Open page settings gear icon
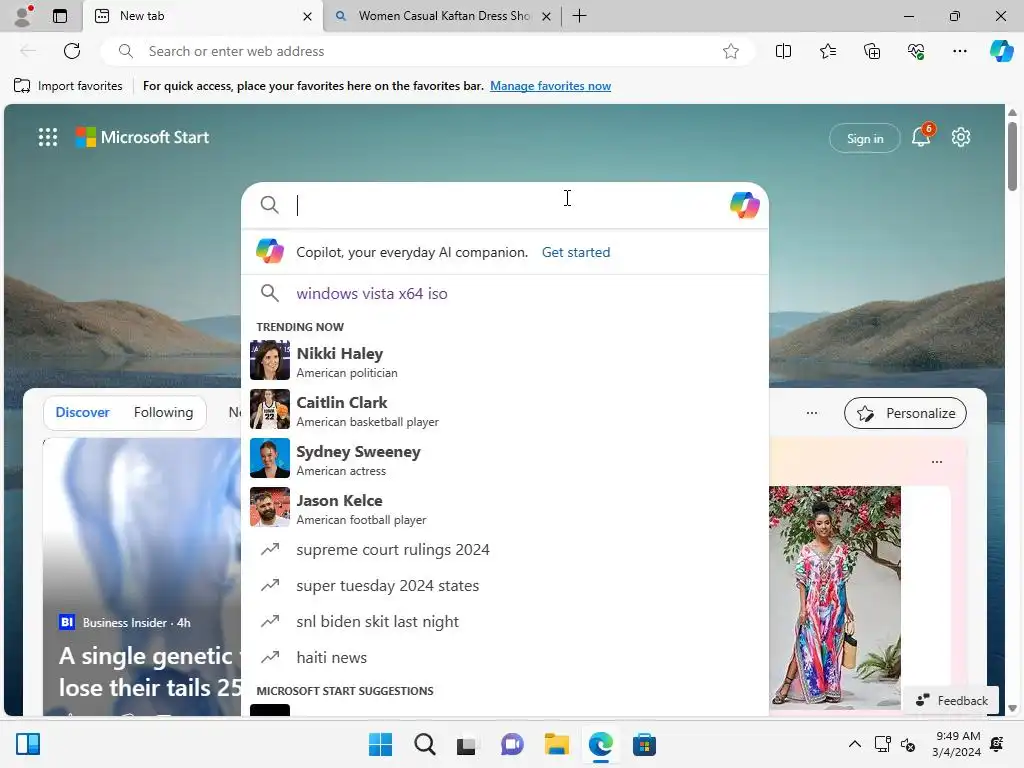 tap(961, 137)
